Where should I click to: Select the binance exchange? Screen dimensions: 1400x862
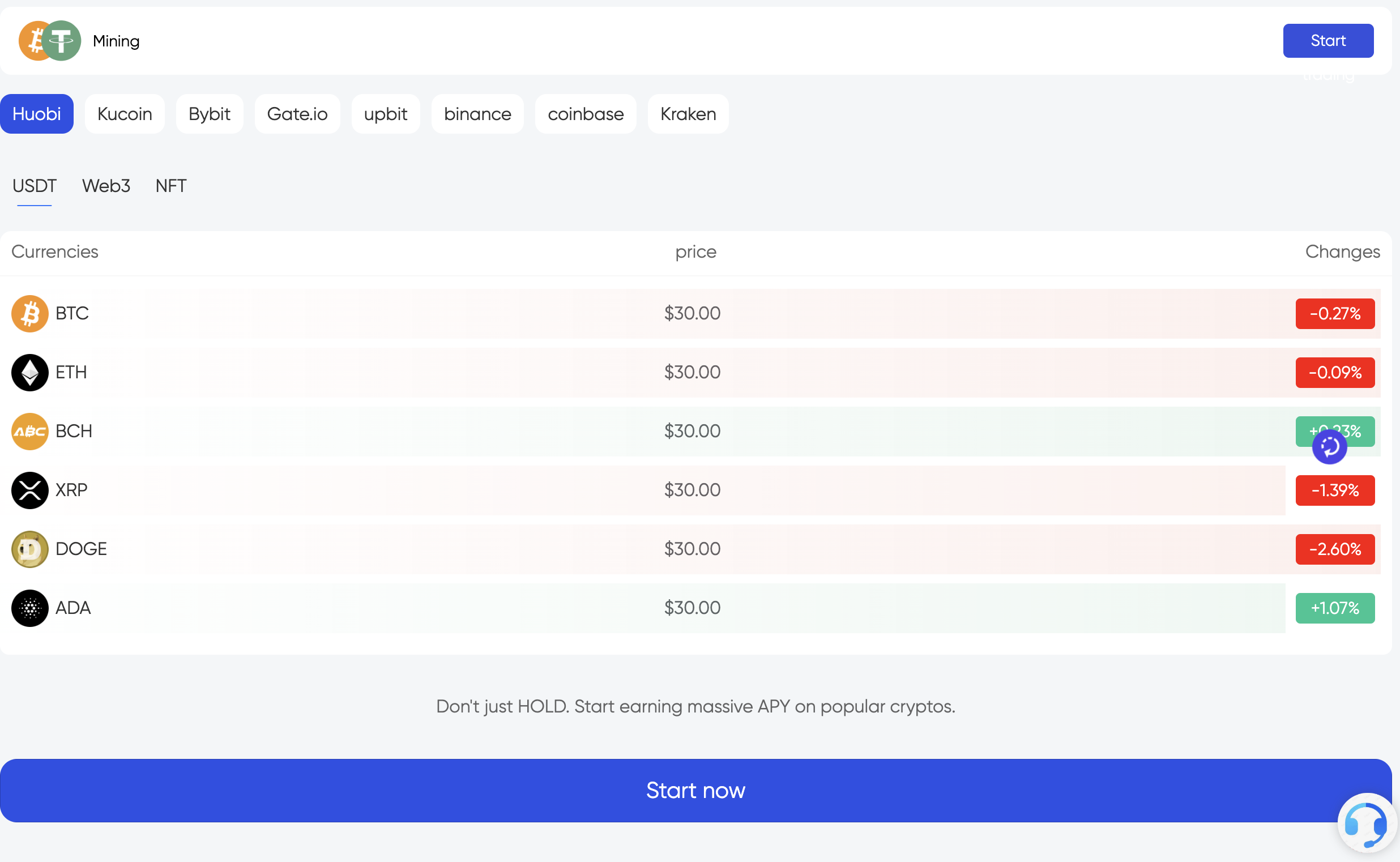tap(477, 114)
